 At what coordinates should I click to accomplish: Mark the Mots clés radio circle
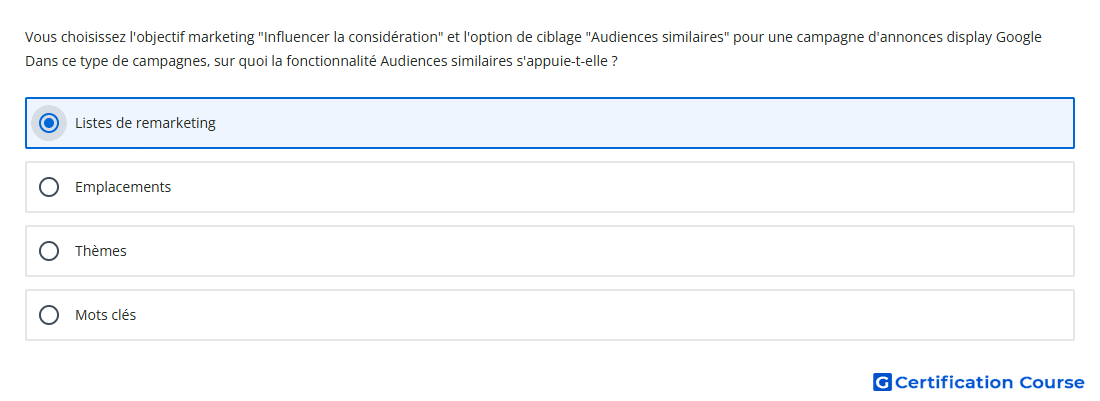[49, 315]
